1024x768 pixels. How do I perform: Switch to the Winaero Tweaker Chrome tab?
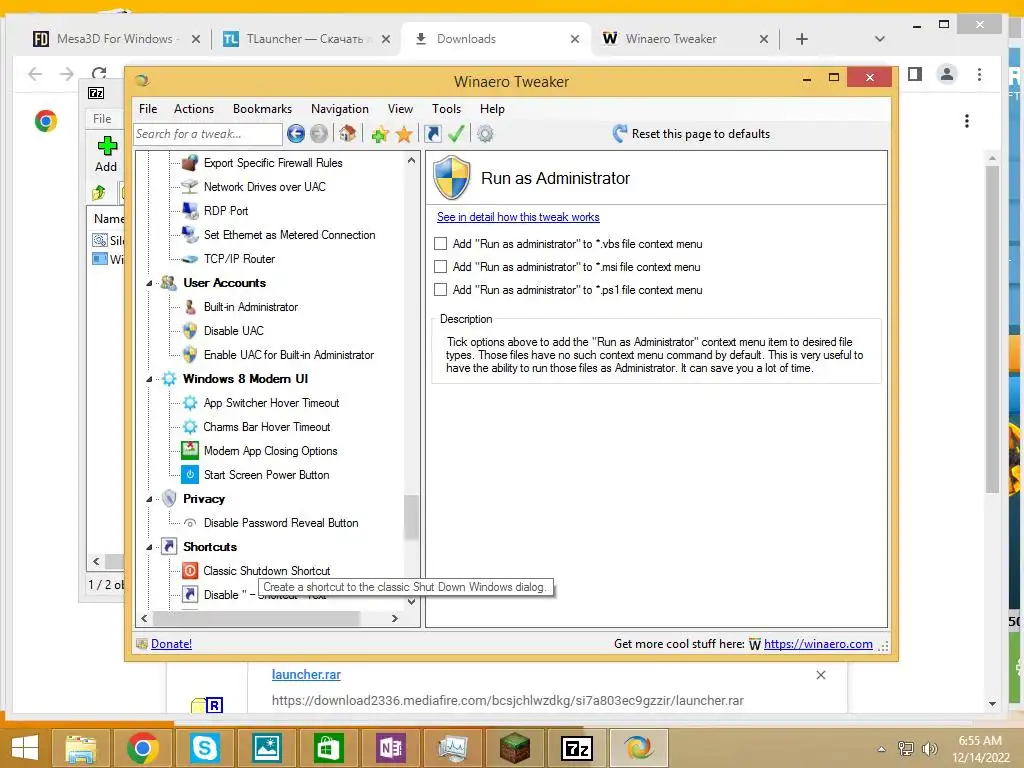[682, 39]
